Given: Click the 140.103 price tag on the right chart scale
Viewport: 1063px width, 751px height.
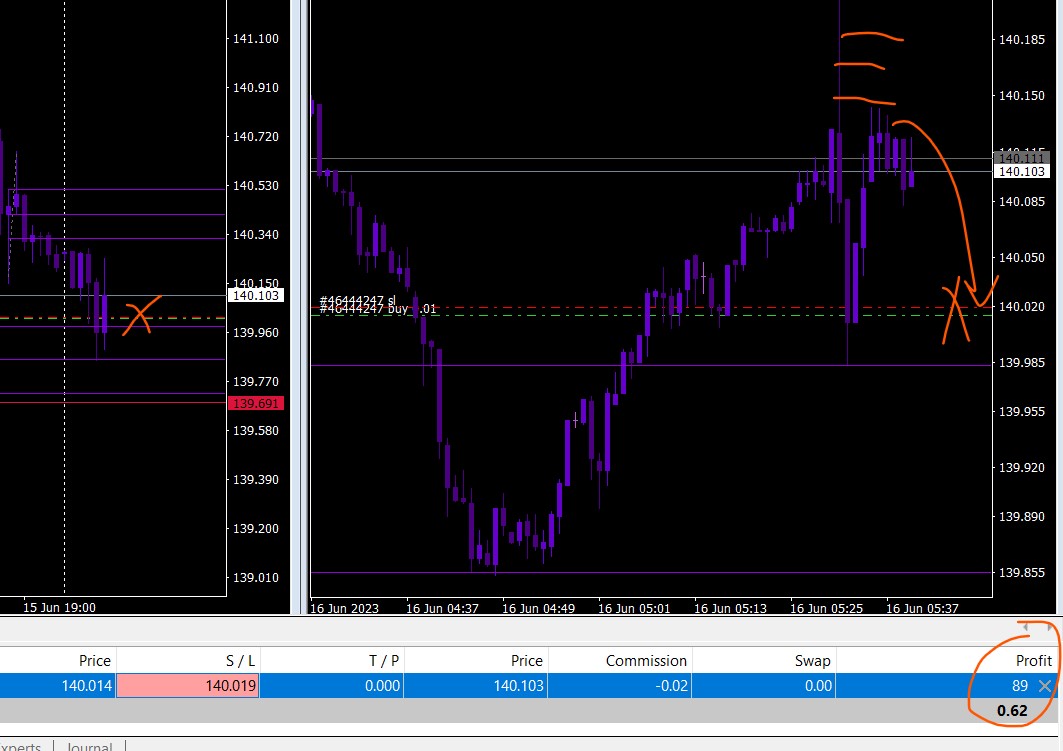Looking at the screenshot, I should (1019, 172).
